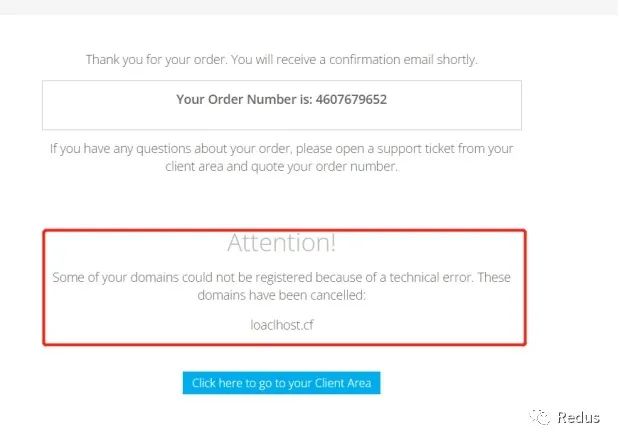Click "domains have been cancelled:" line
Screen dimensions: 619x442
click(x=283, y=294)
